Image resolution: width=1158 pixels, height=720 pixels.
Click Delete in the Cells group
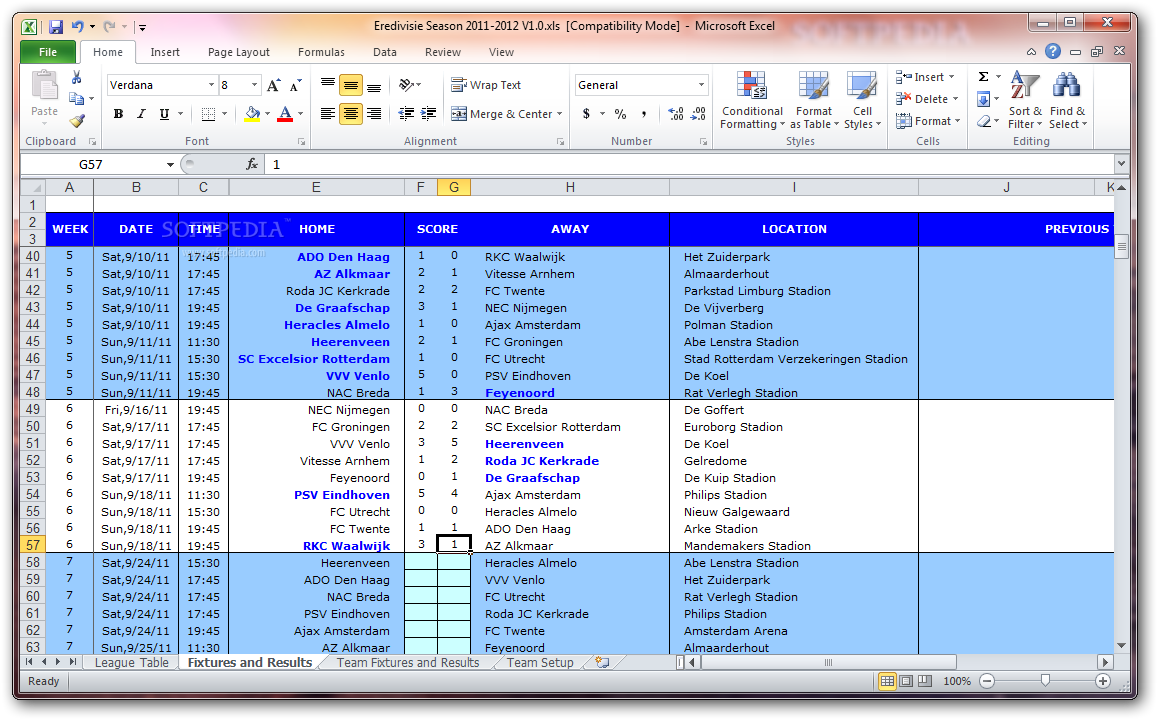[x=927, y=99]
